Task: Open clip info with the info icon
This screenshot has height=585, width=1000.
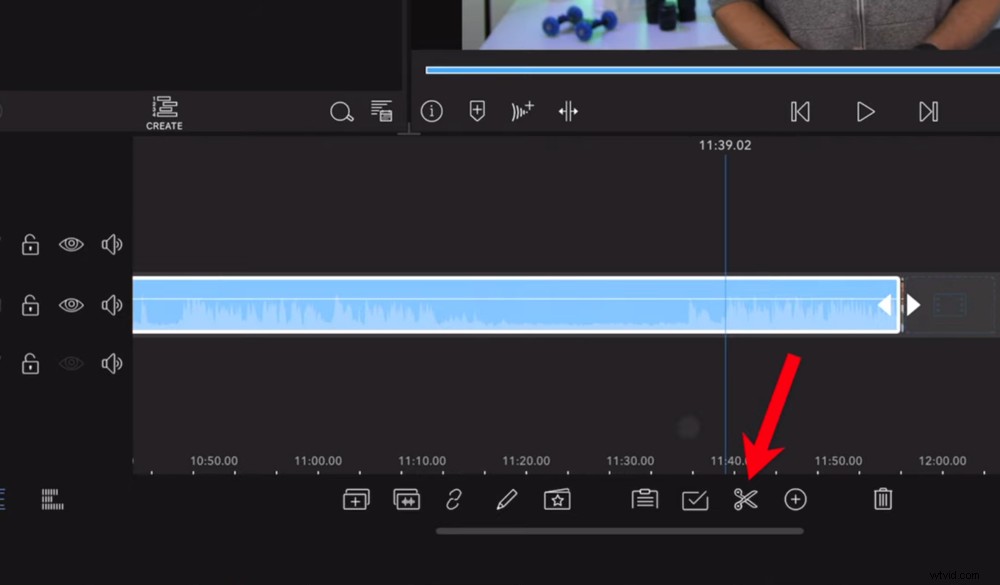Action: tap(432, 111)
